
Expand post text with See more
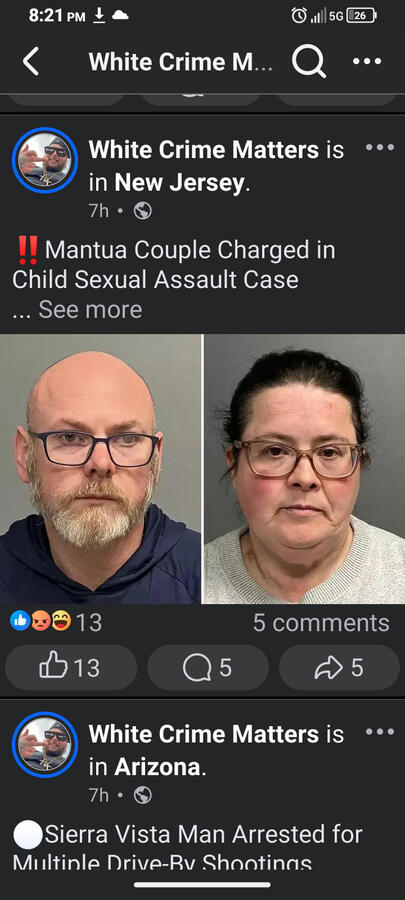coord(90,310)
